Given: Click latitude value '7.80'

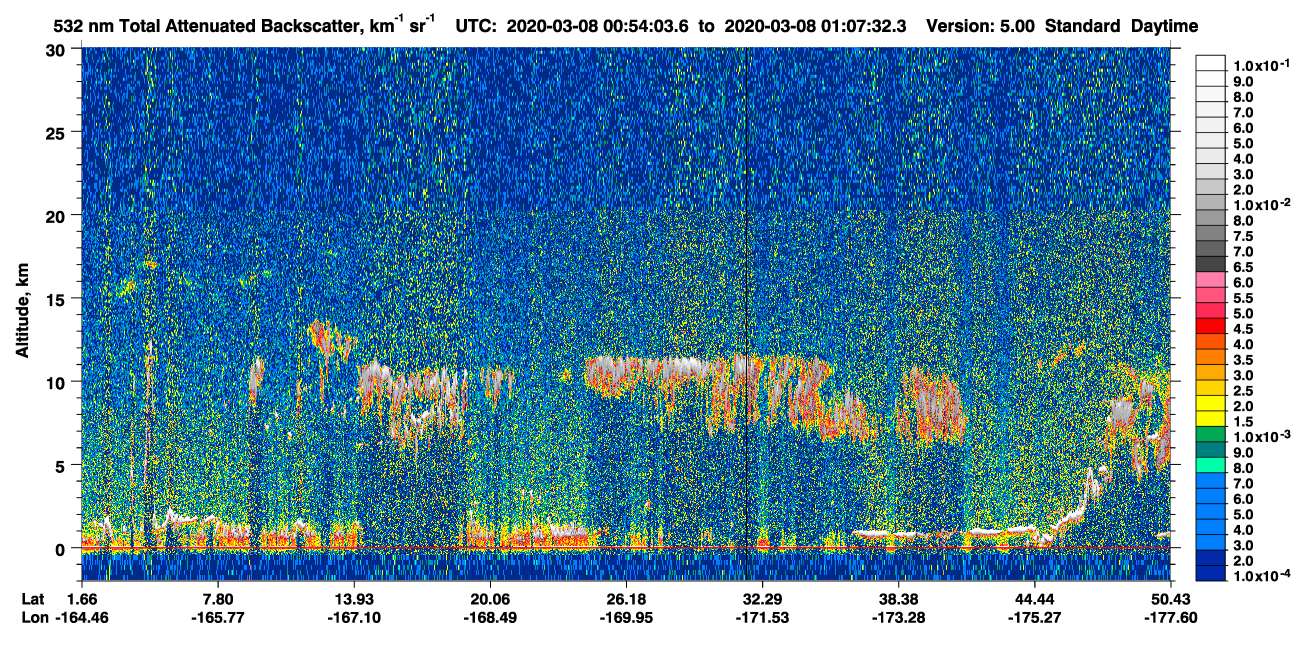Looking at the screenshot, I should point(218,599).
